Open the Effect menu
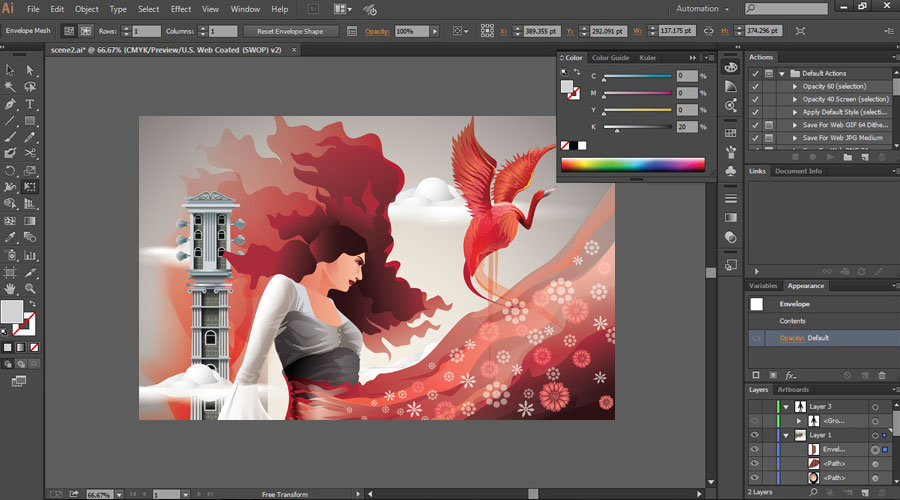 point(180,9)
